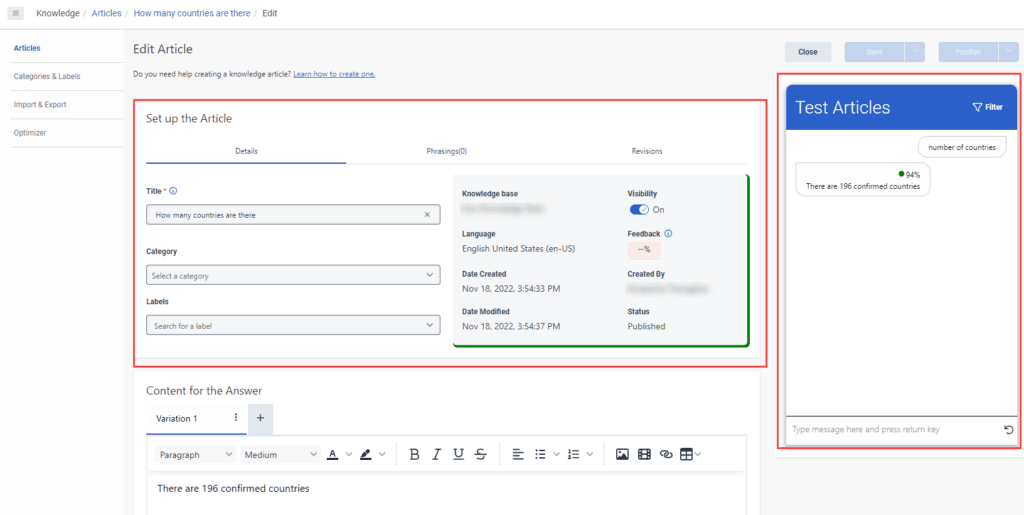The width and height of the screenshot is (1024, 515).
Task: Open the Category dropdown
Action: [293, 275]
